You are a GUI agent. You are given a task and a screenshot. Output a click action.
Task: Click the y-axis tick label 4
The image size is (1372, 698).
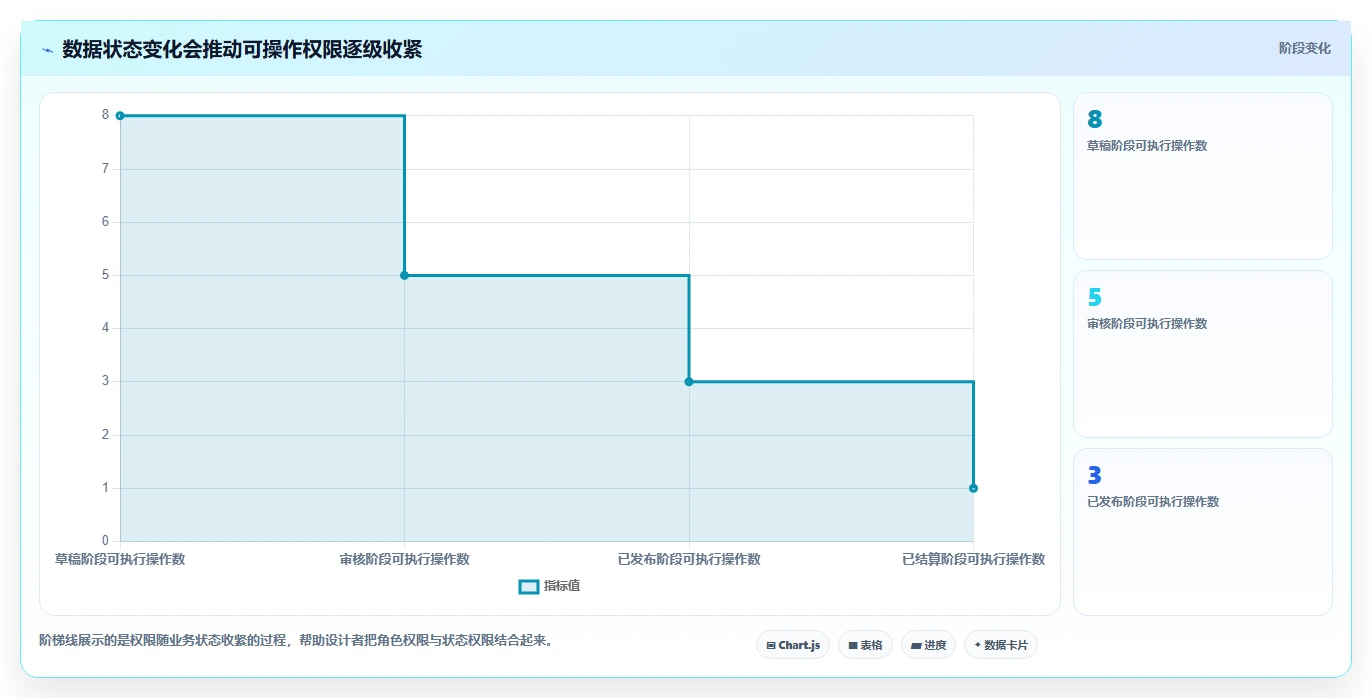coord(105,328)
